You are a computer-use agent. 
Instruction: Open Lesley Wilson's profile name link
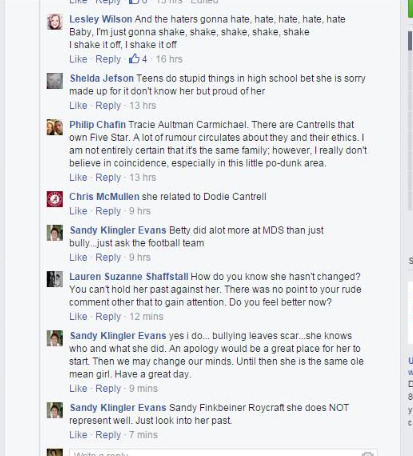pos(101,19)
